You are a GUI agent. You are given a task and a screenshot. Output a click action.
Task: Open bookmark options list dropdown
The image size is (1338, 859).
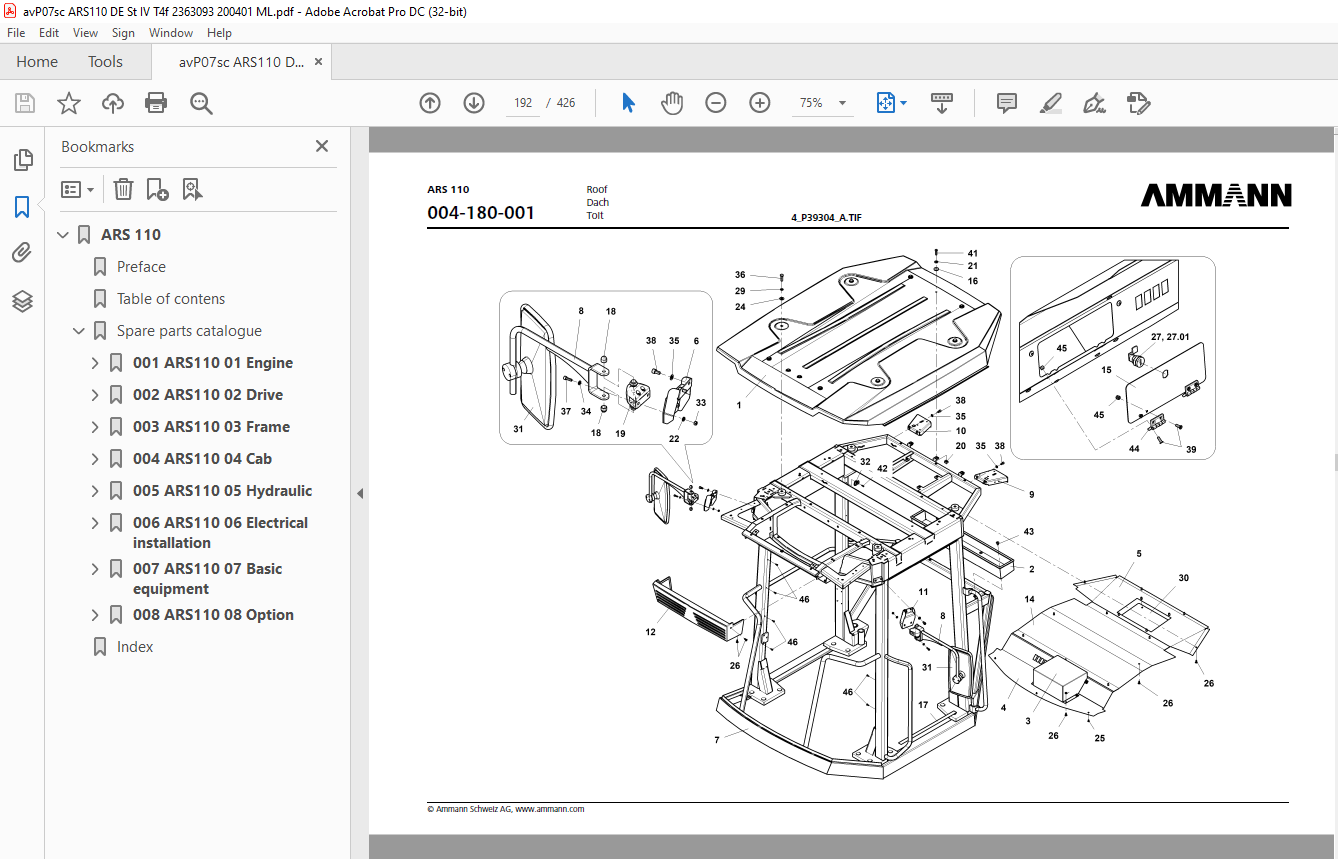coord(78,189)
